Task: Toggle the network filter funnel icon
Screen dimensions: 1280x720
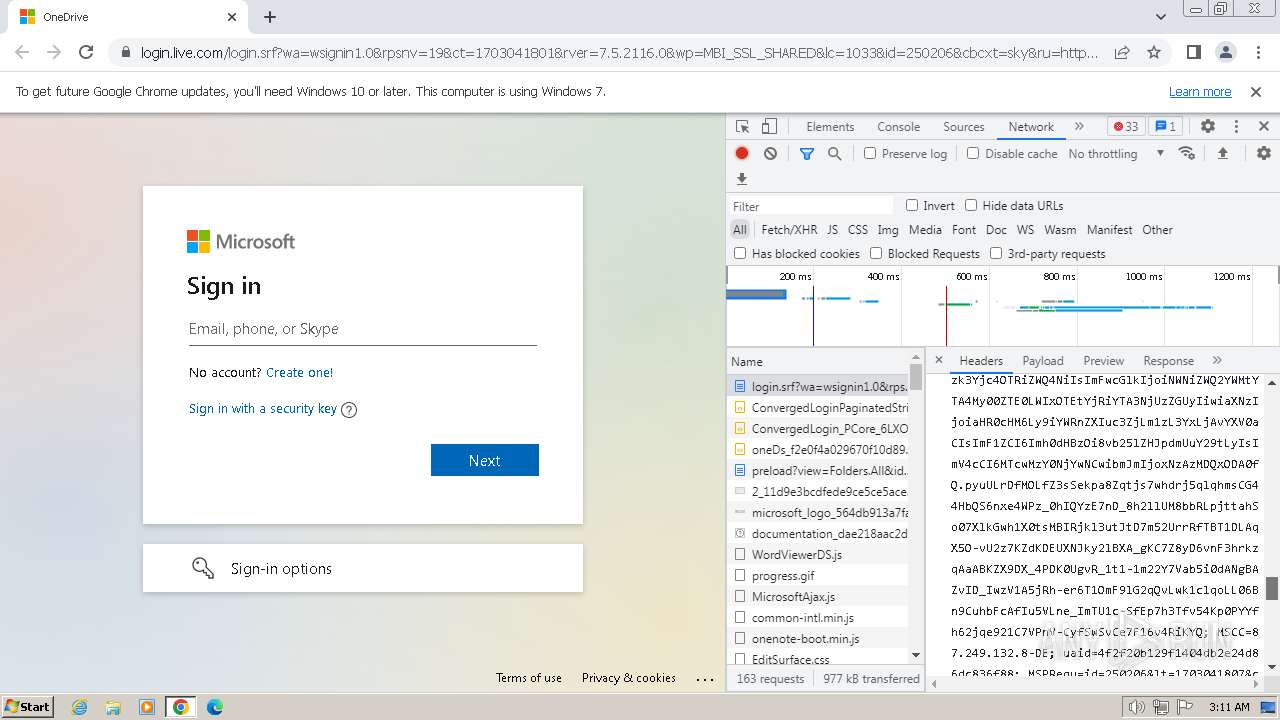Action: 807,154
